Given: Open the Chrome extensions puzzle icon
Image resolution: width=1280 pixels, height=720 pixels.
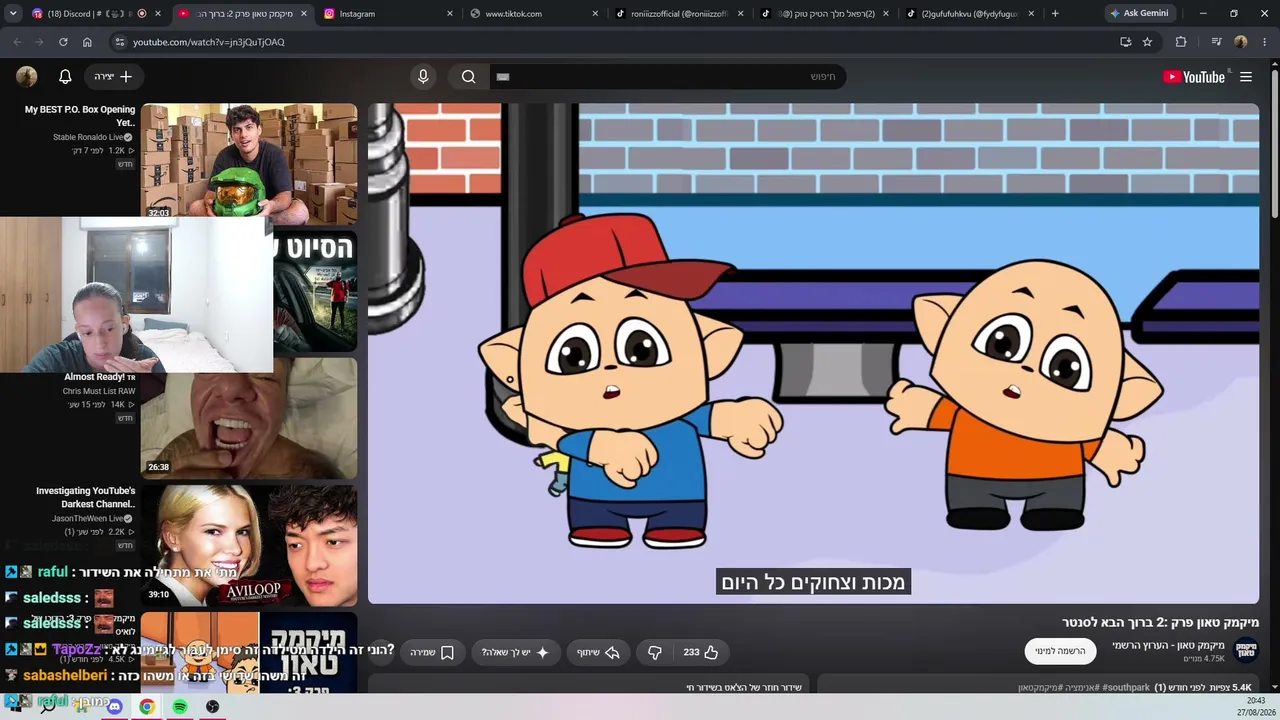Looking at the screenshot, I should [1181, 42].
